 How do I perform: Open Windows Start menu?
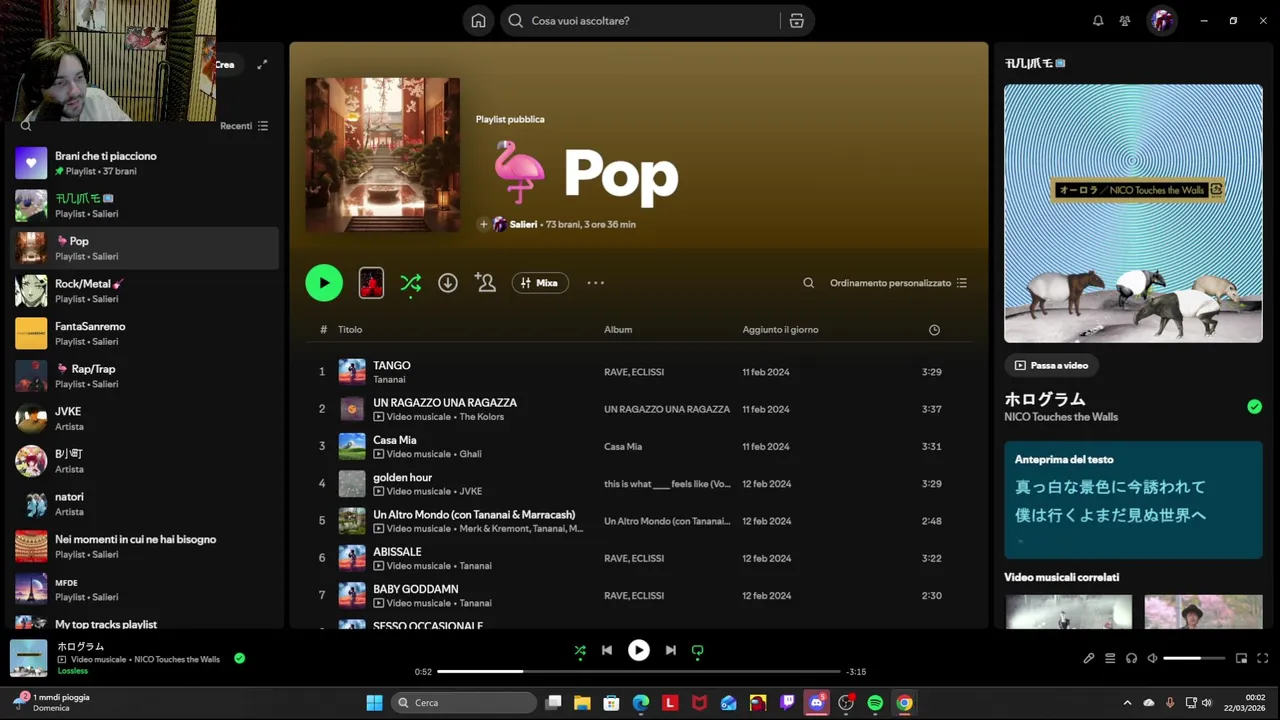click(374, 703)
